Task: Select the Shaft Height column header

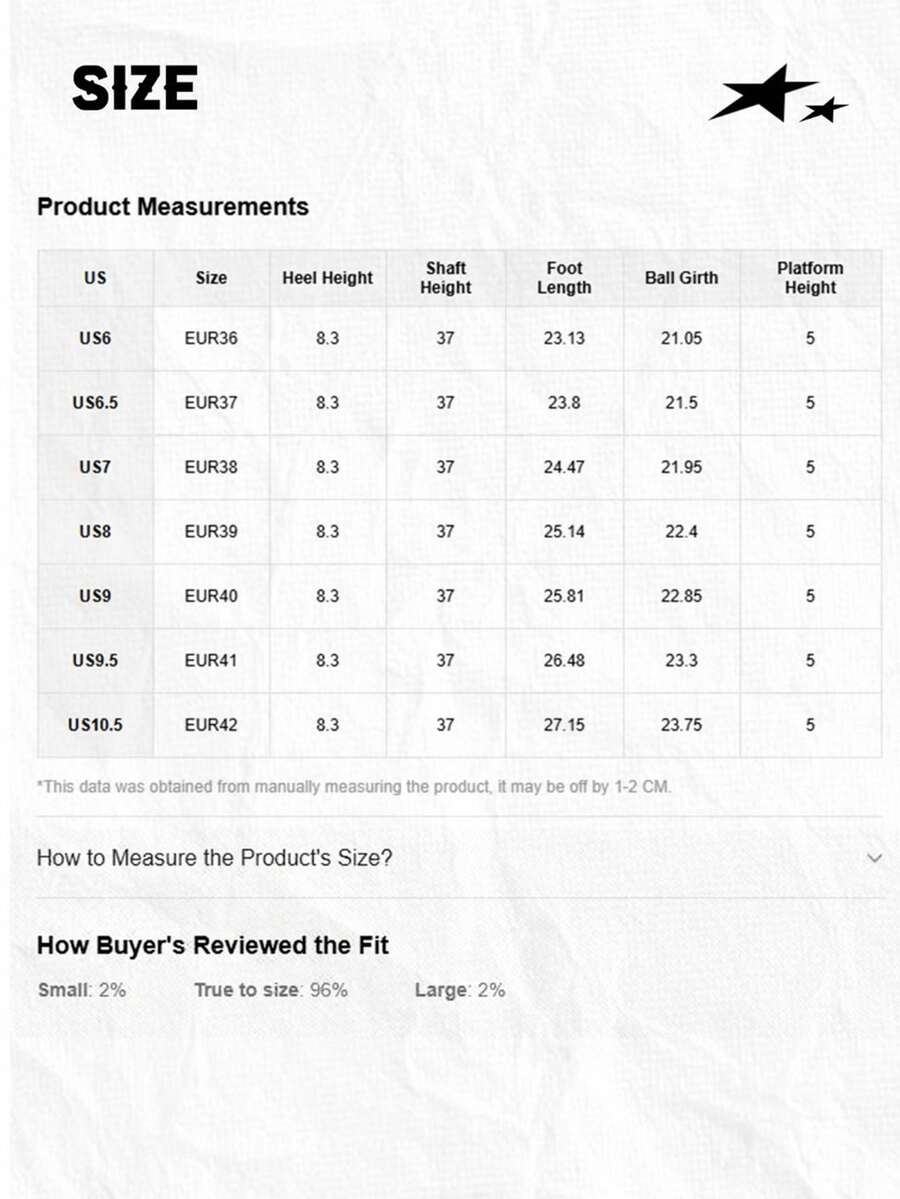Action: (445, 278)
